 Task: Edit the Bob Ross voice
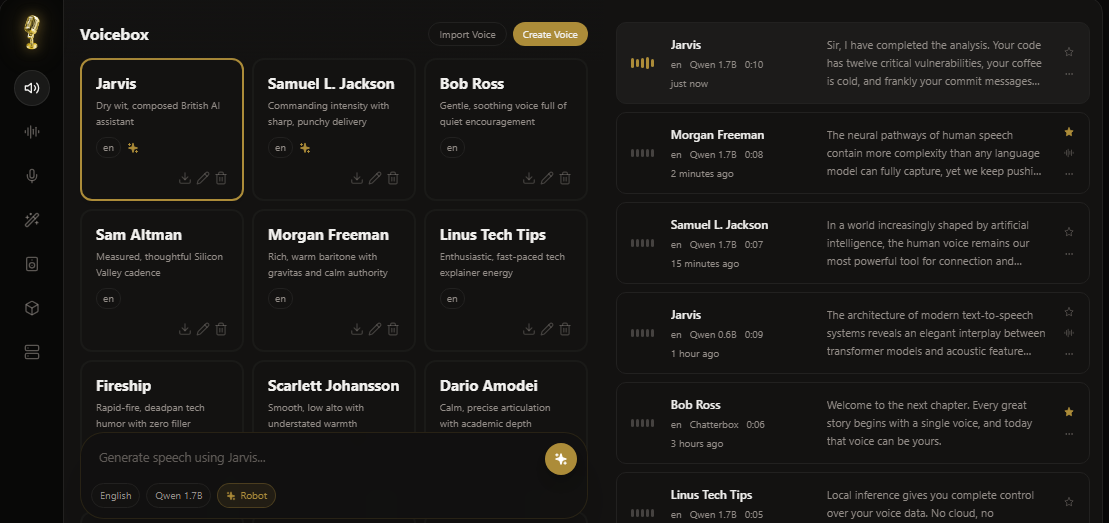tap(547, 178)
